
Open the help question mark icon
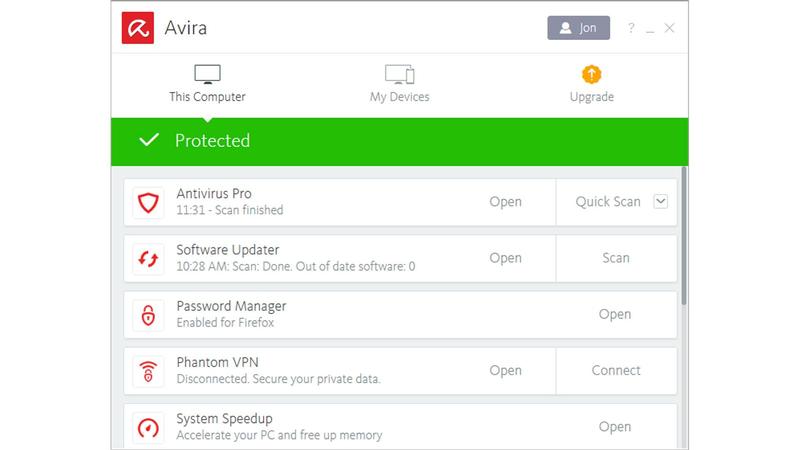click(x=631, y=28)
